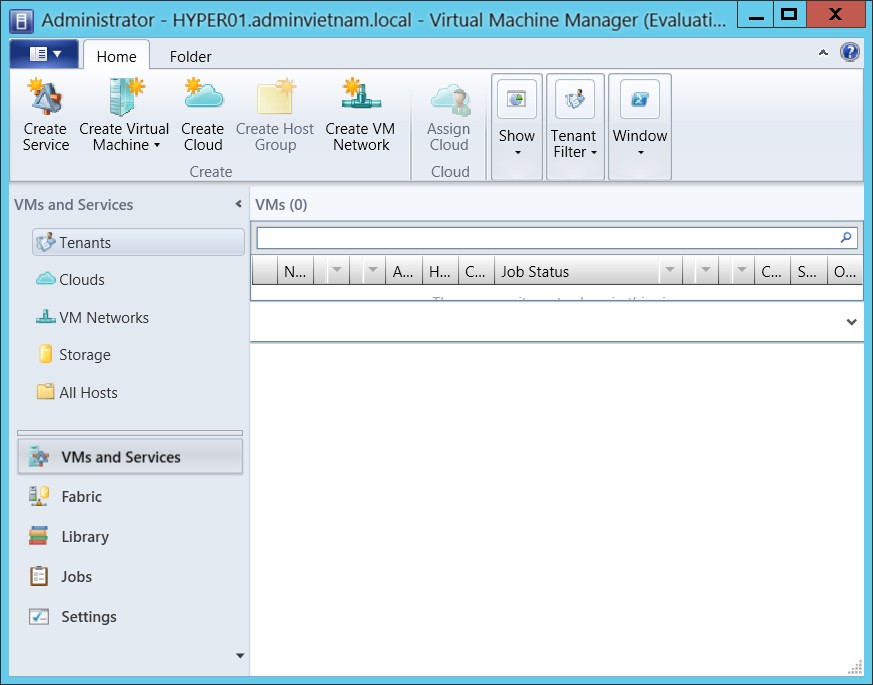Sort by the A... column header
Screen dimensions: 873x685
(x=404, y=271)
